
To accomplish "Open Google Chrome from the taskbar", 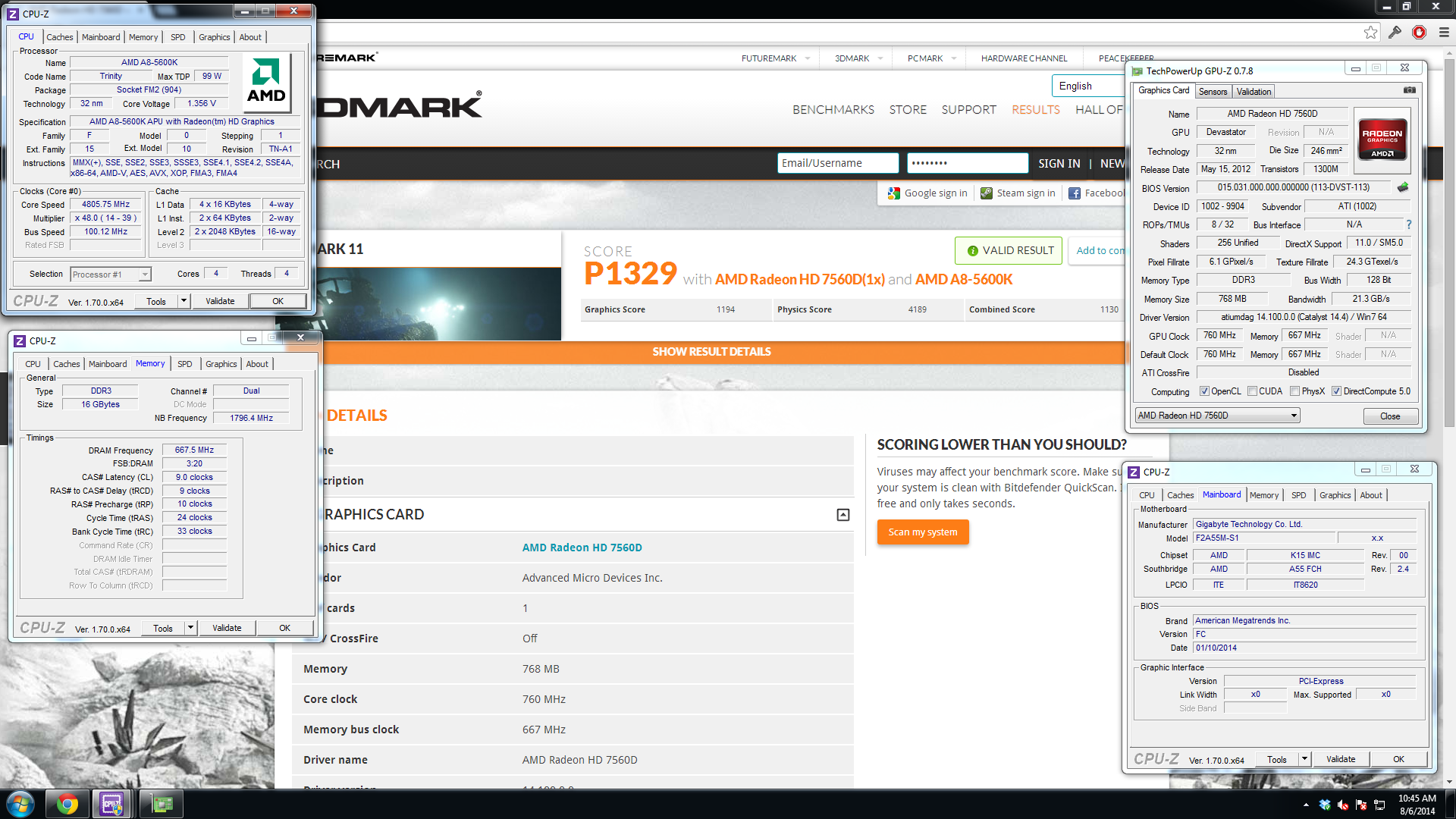I will pos(67,804).
